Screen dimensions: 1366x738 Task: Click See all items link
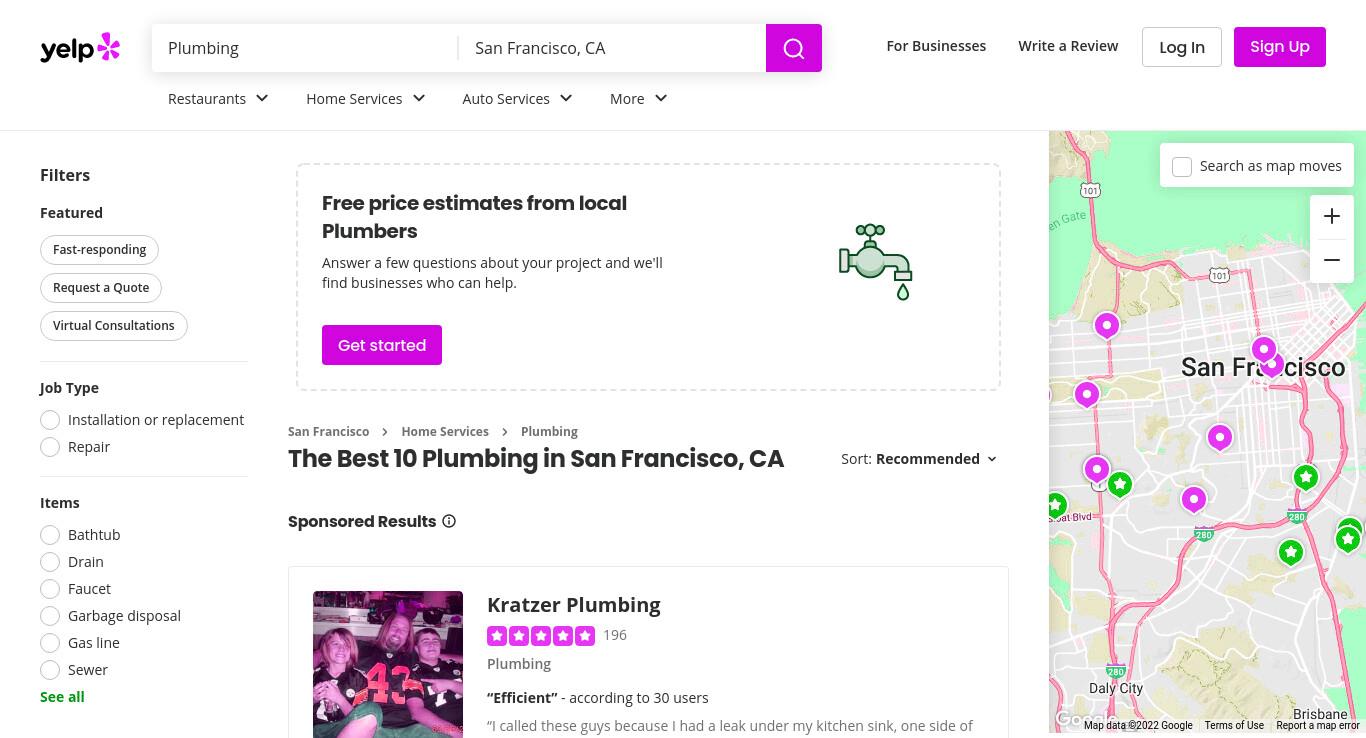point(62,697)
